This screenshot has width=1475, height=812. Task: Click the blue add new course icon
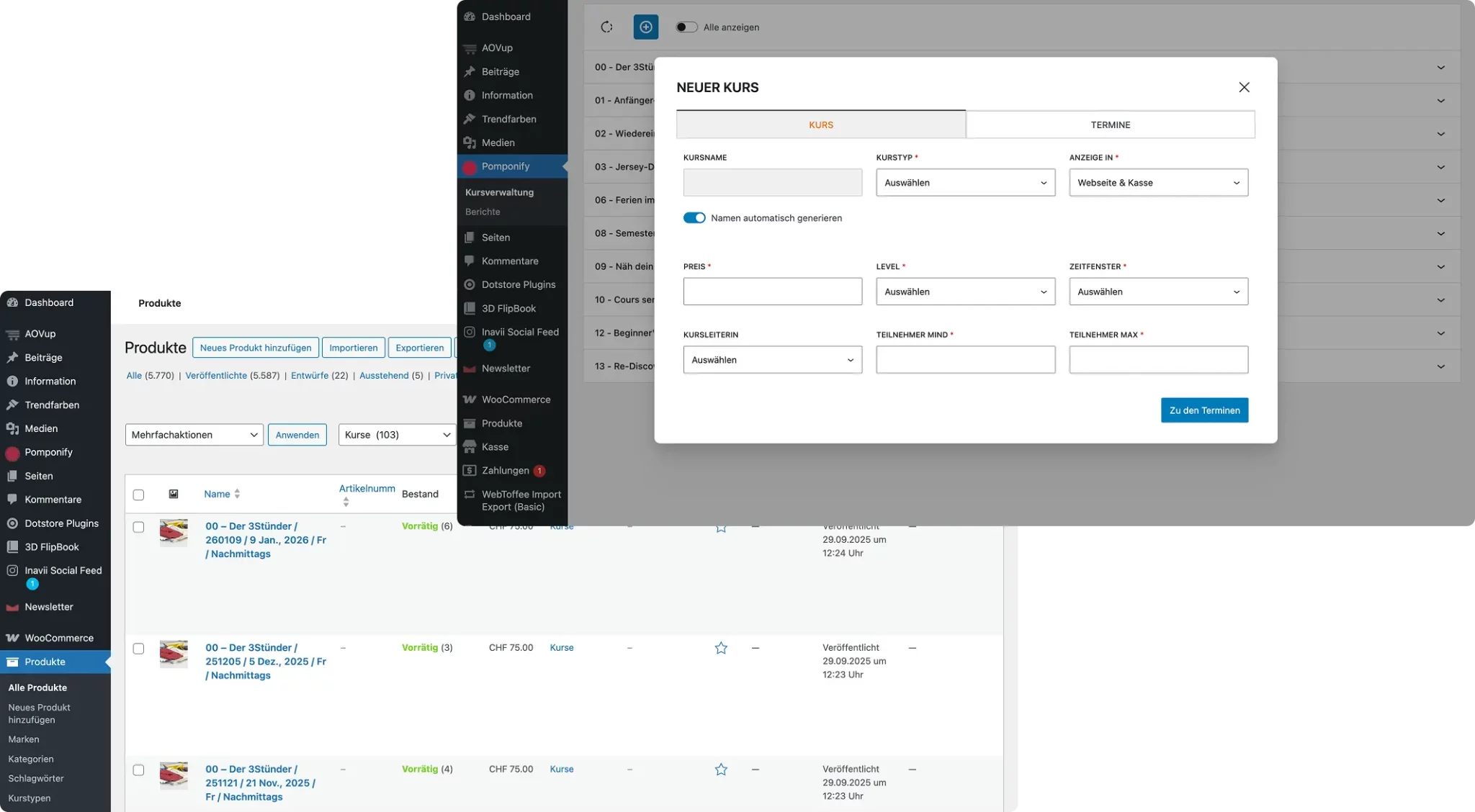pyautogui.click(x=645, y=27)
